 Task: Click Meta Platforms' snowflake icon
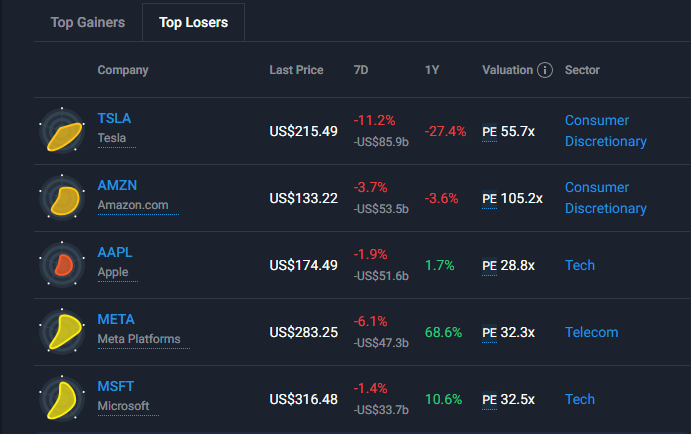[x=61, y=332]
